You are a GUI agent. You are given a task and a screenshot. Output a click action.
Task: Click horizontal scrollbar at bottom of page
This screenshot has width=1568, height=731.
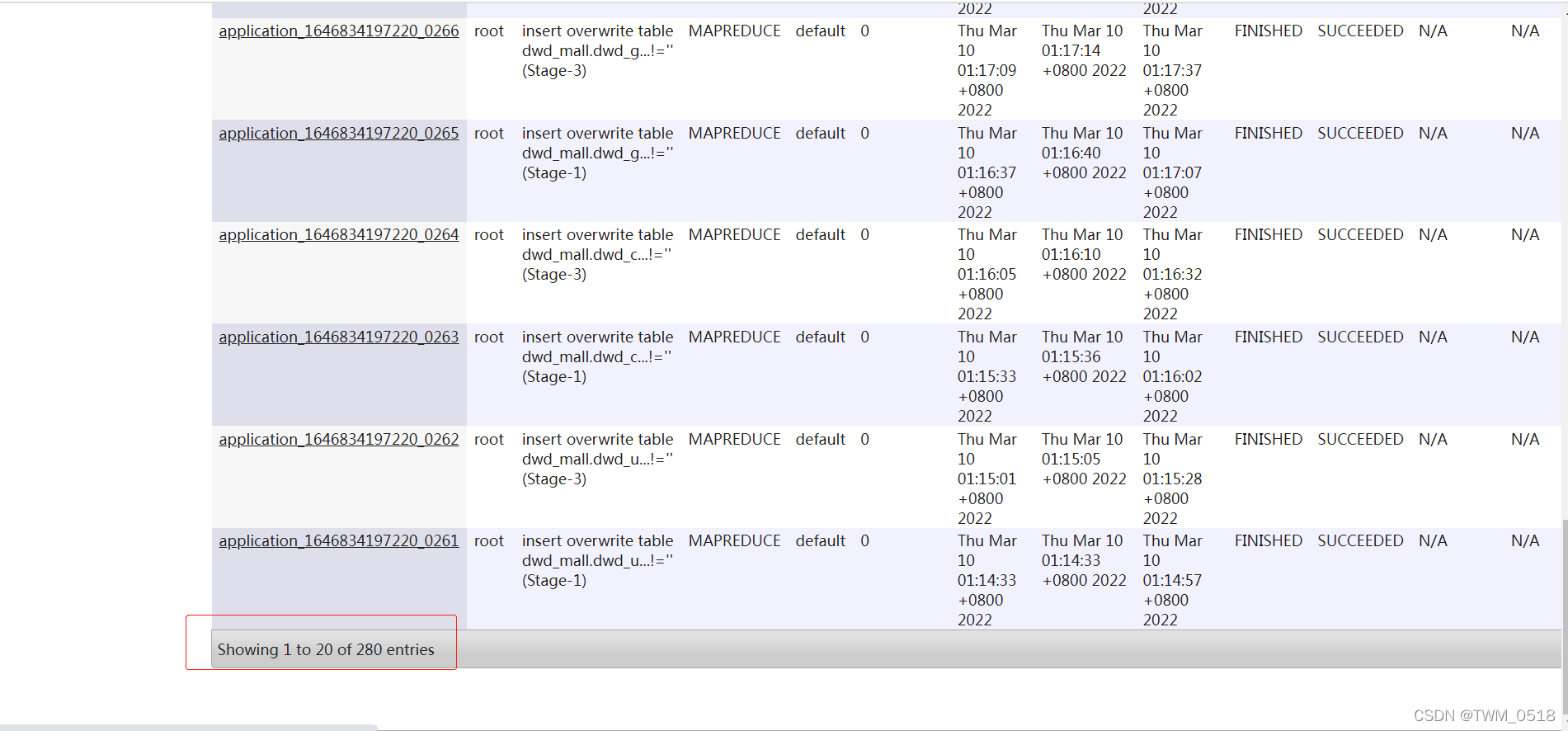188,728
